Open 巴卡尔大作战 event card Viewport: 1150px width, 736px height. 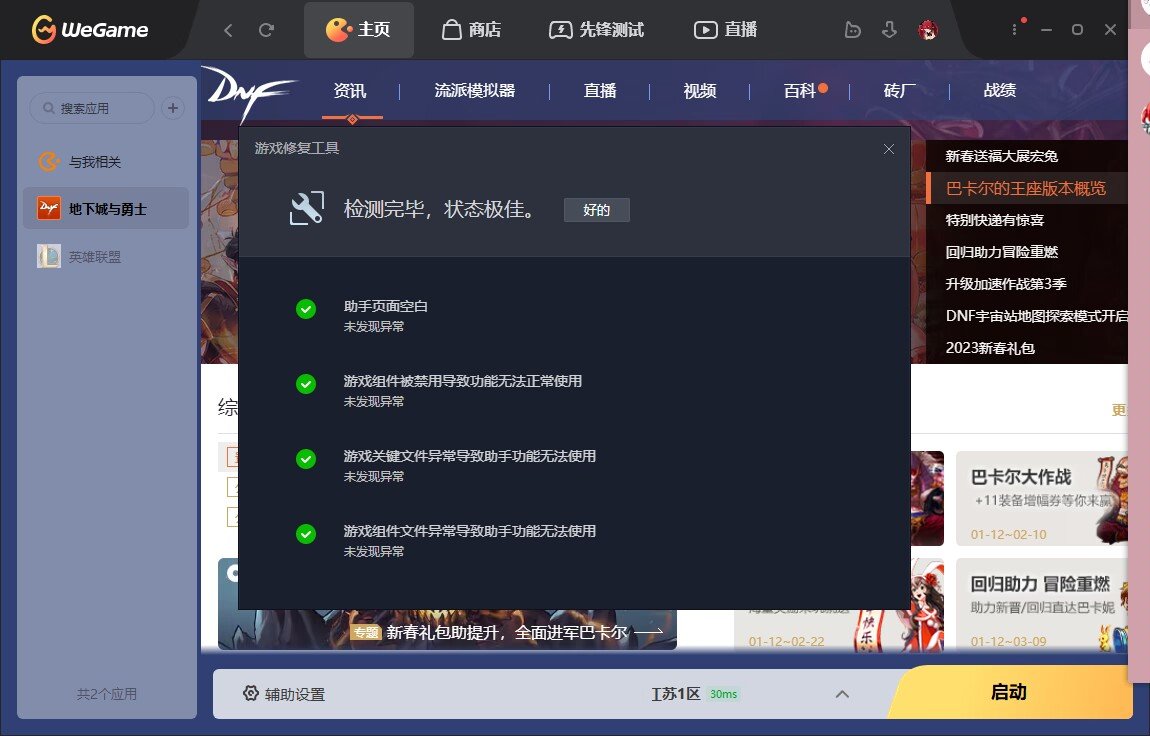coord(1041,498)
